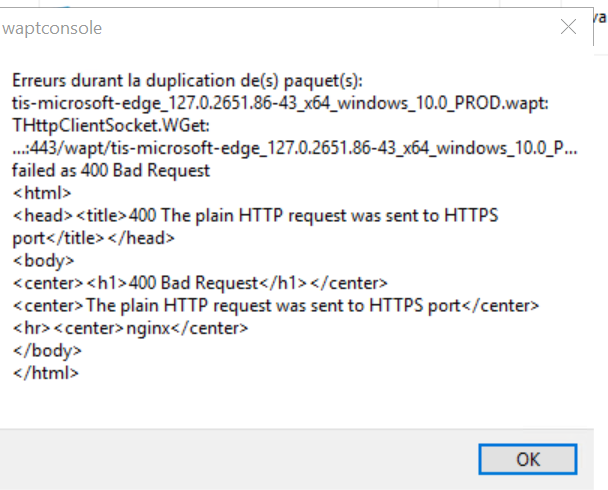The width and height of the screenshot is (608, 490).
Task: Click the <center>The plain HTTP request line
Action: 276,305
